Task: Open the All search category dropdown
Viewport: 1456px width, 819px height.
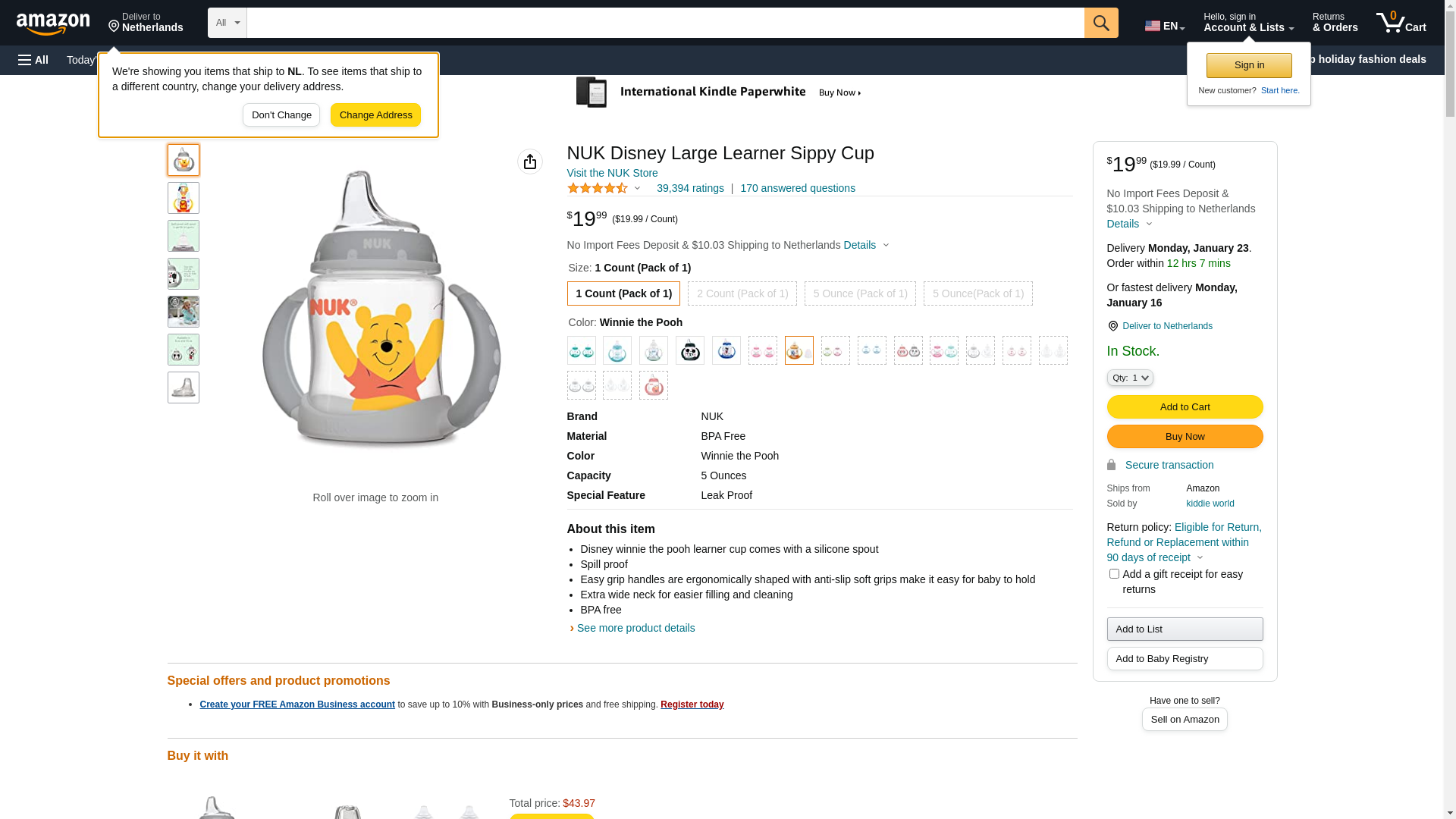Action: pyautogui.click(x=227, y=23)
